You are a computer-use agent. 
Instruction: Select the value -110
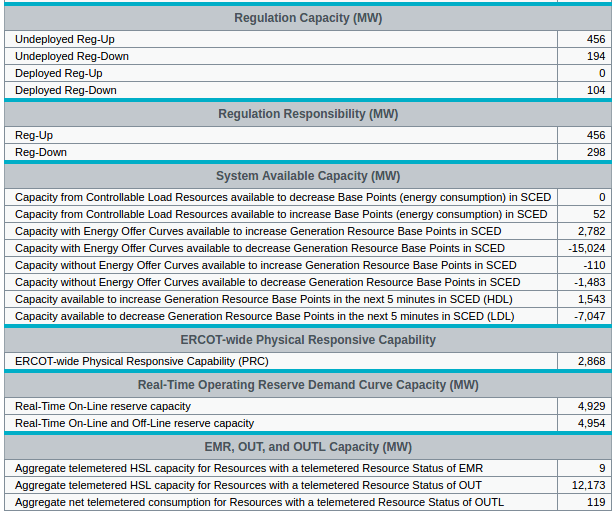click(594, 265)
